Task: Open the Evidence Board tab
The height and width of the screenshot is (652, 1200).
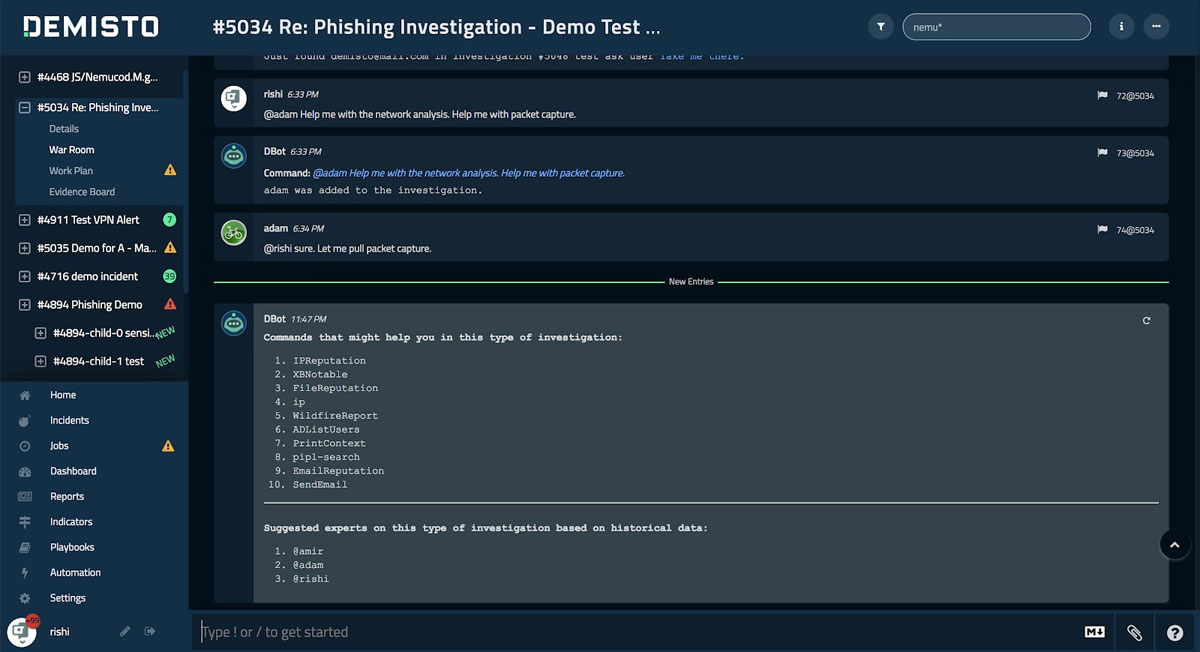Action: pos(82,192)
